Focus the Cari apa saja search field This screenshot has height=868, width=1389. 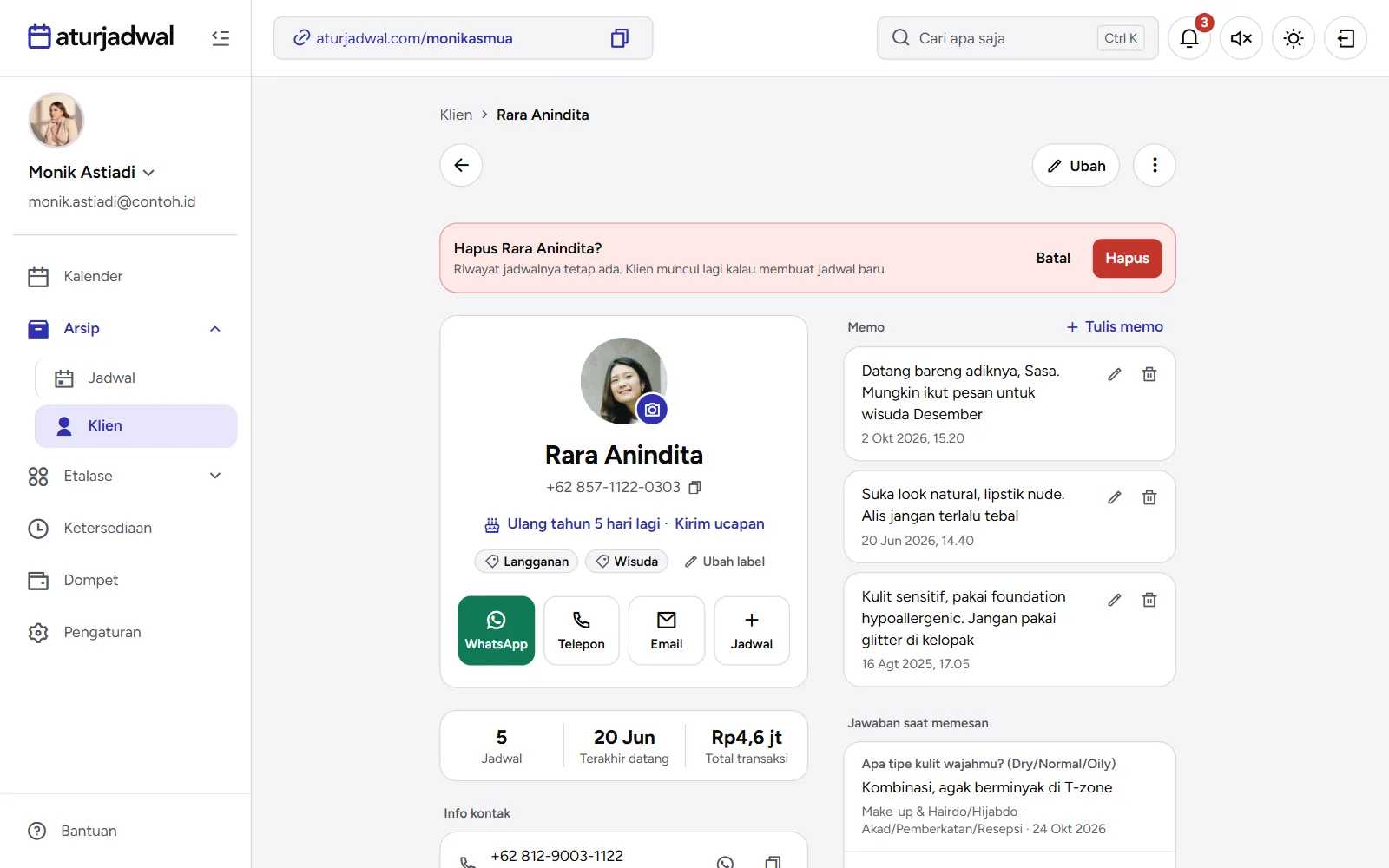(1017, 38)
